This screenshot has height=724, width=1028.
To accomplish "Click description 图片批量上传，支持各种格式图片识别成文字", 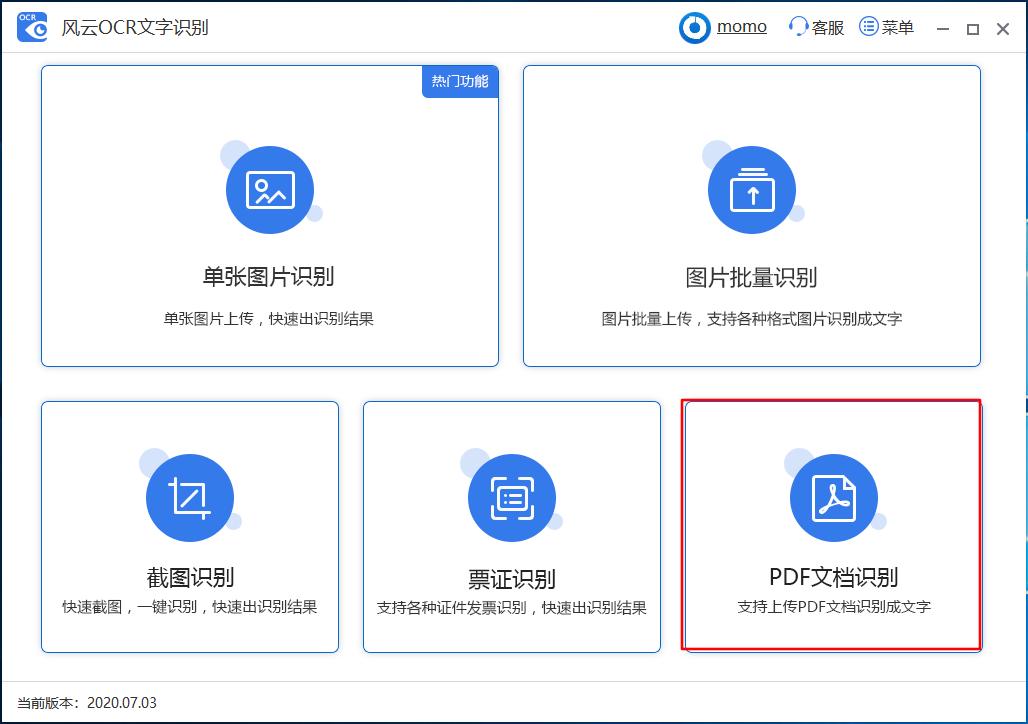I will [x=752, y=318].
